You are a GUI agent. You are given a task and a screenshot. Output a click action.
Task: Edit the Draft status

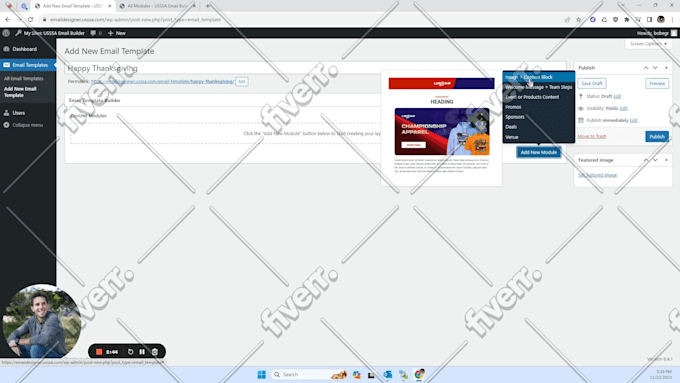point(617,96)
